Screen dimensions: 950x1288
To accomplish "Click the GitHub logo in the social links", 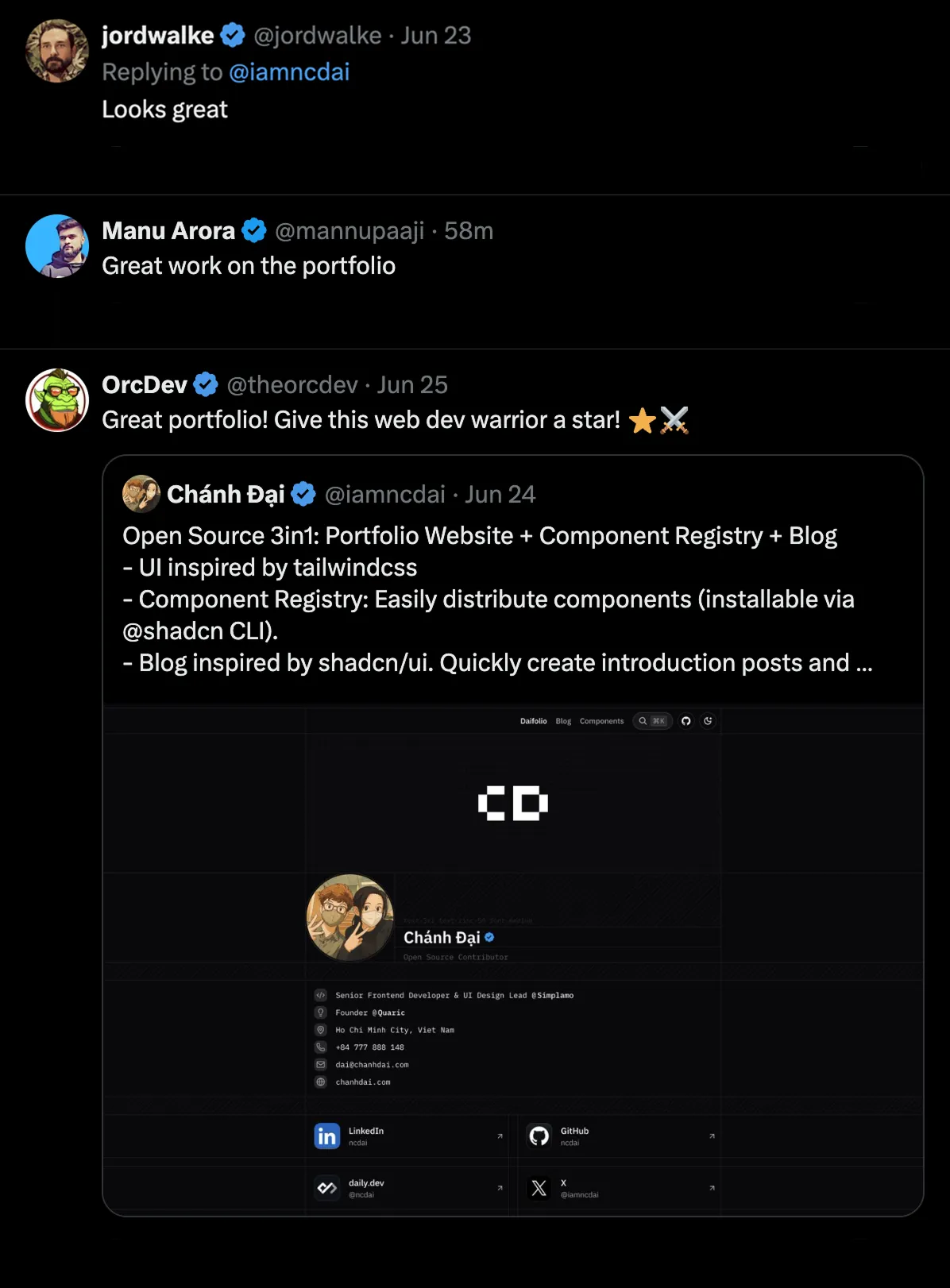I will click(x=539, y=1136).
